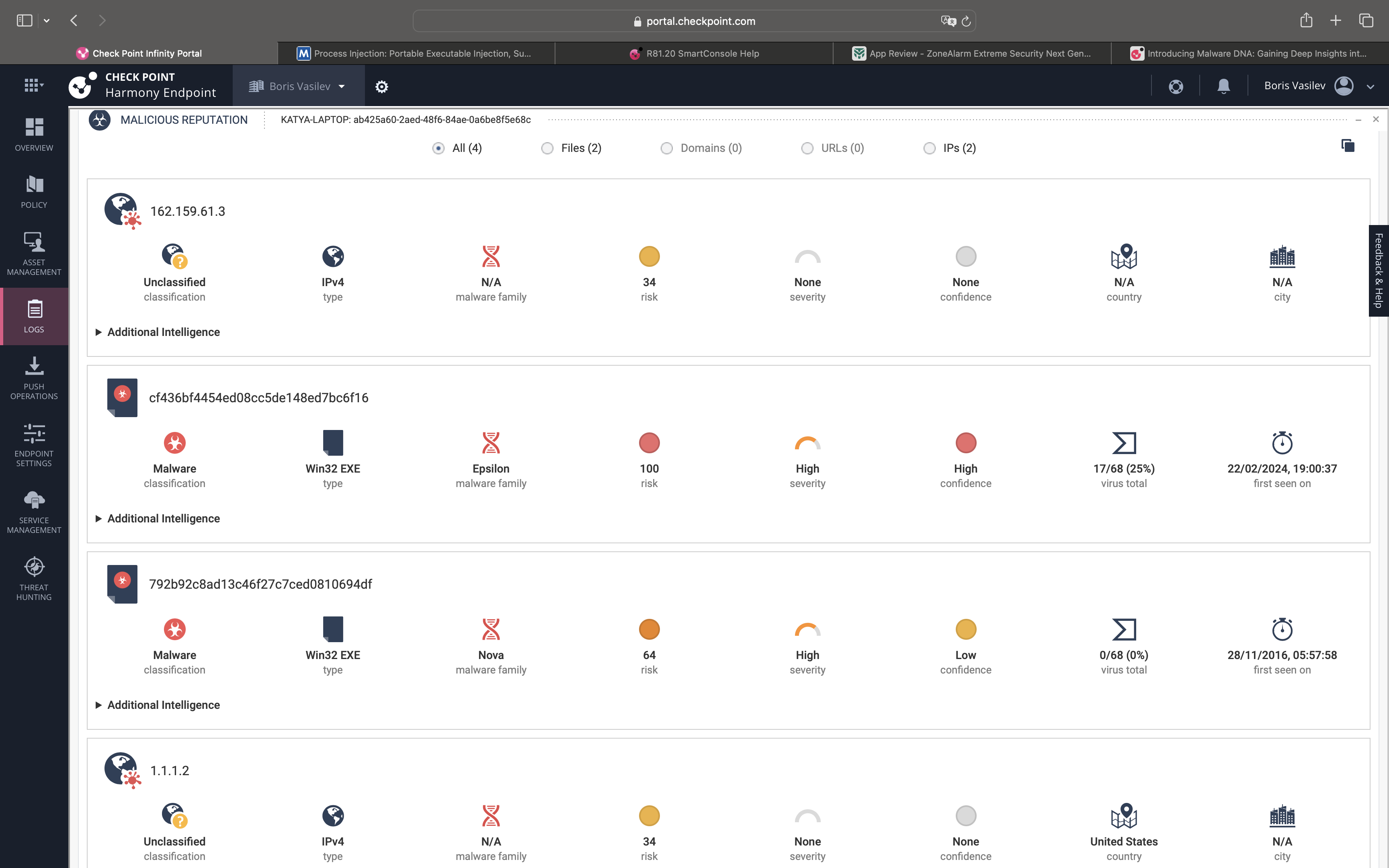Open Service Management
The height and width of the screenshot is (868, 1389).
(34, 512)
